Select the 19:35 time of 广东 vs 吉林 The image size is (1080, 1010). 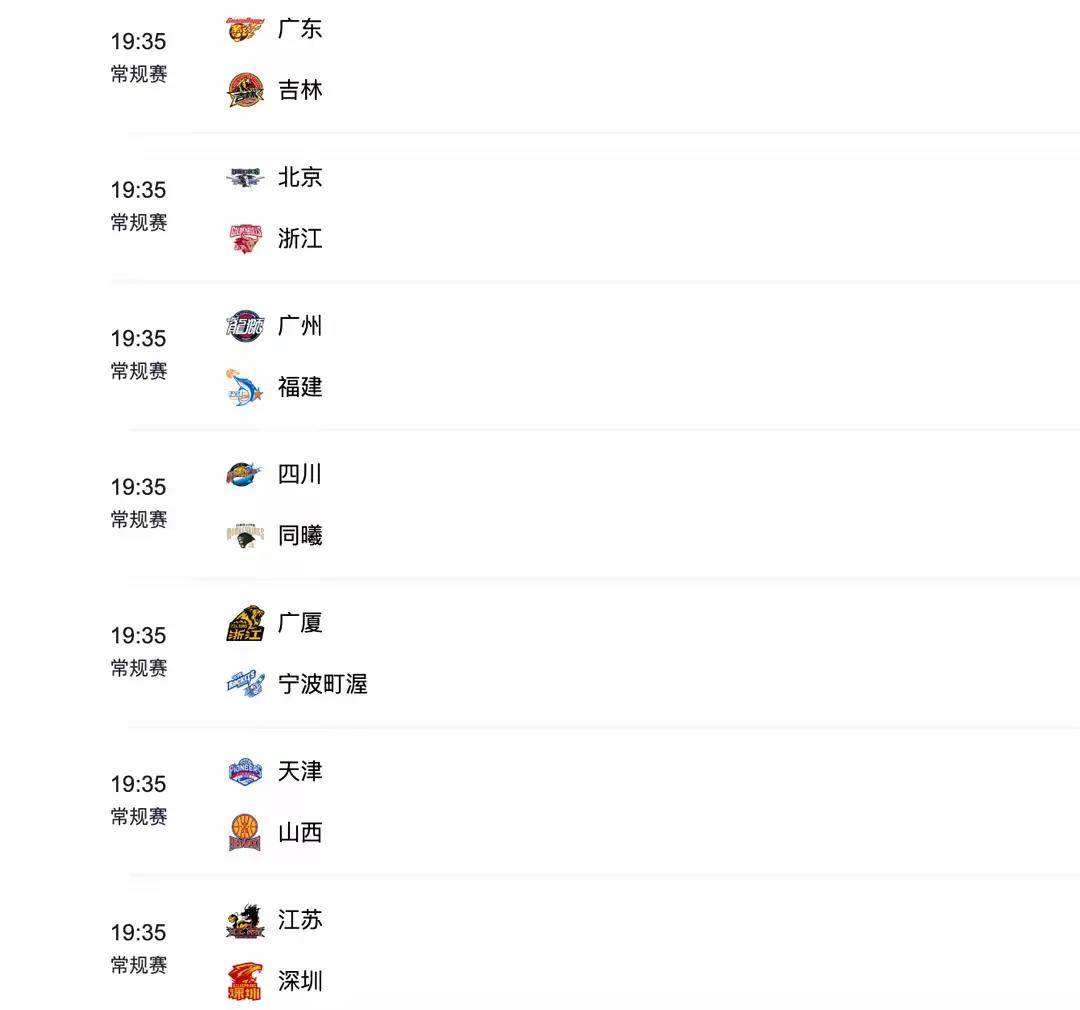tap(138, 41)
